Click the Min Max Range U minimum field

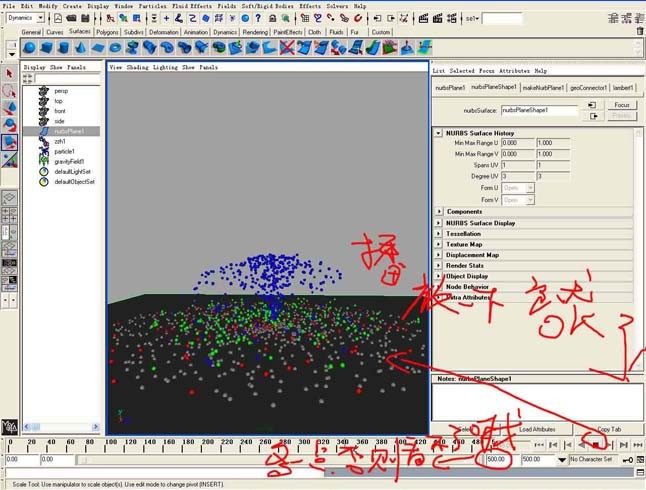point(517,143)
